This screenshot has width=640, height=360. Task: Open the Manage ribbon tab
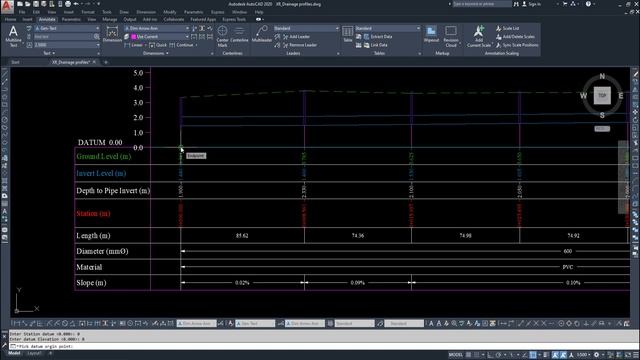(x=109, y=19)
